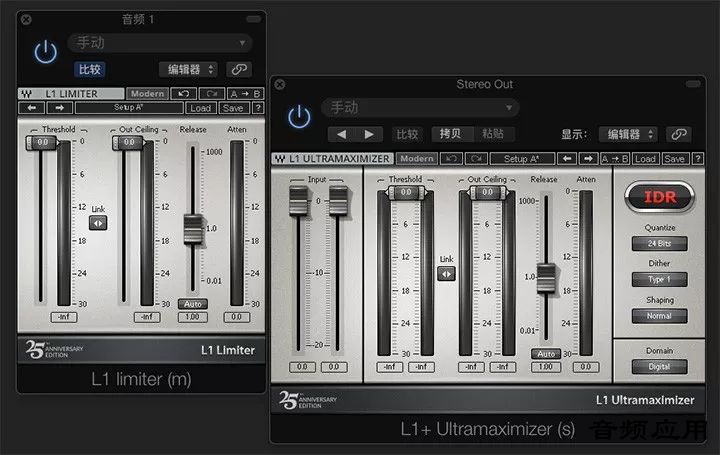Viewport: 720px width, 455px height.
Task: Click right Input fader handle in Ultramaximizer
Action: [338, 201]
